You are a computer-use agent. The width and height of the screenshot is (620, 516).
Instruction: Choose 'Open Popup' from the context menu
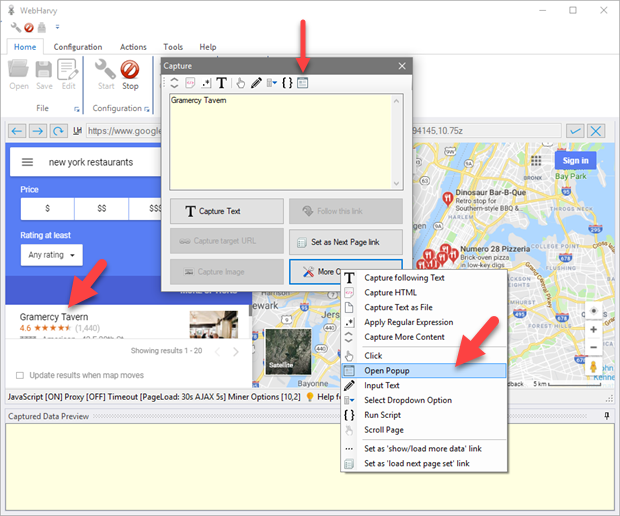click(389, 370)
